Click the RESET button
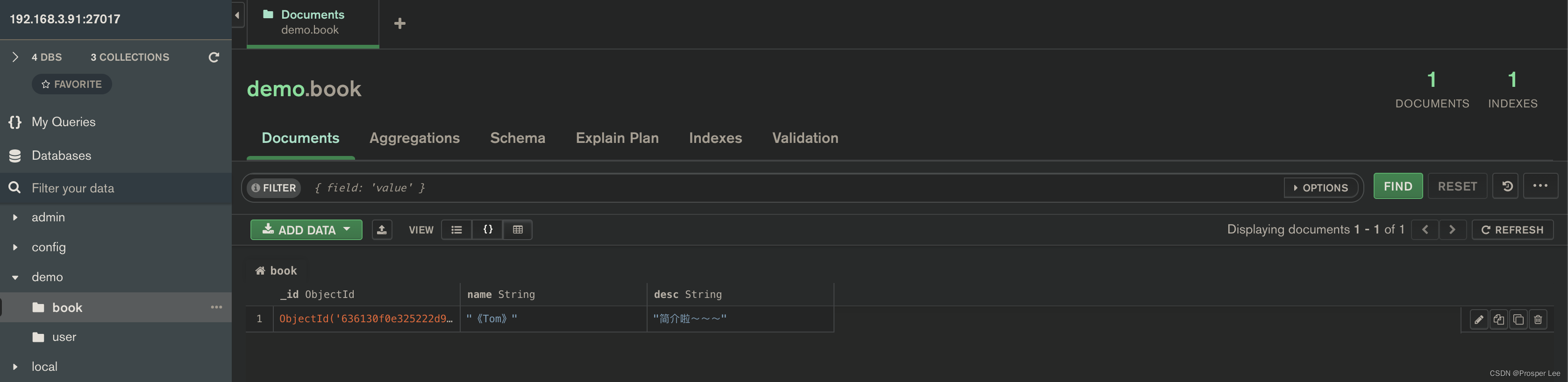The image size is (1568, 382). click(1457, 186)
